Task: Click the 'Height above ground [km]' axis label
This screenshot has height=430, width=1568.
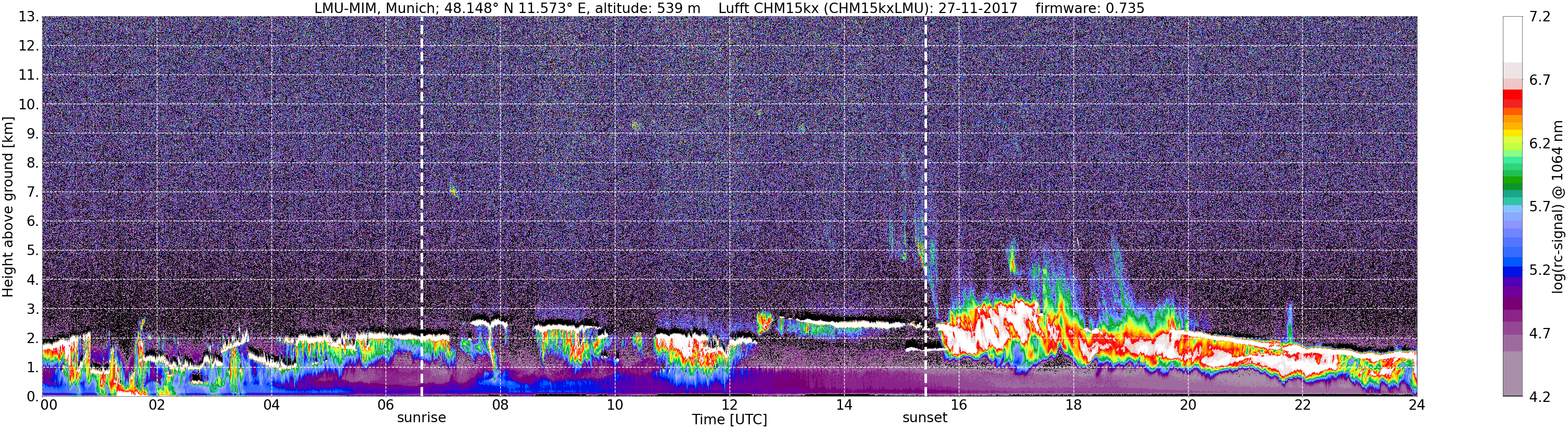Action: (x=8, y=207)
